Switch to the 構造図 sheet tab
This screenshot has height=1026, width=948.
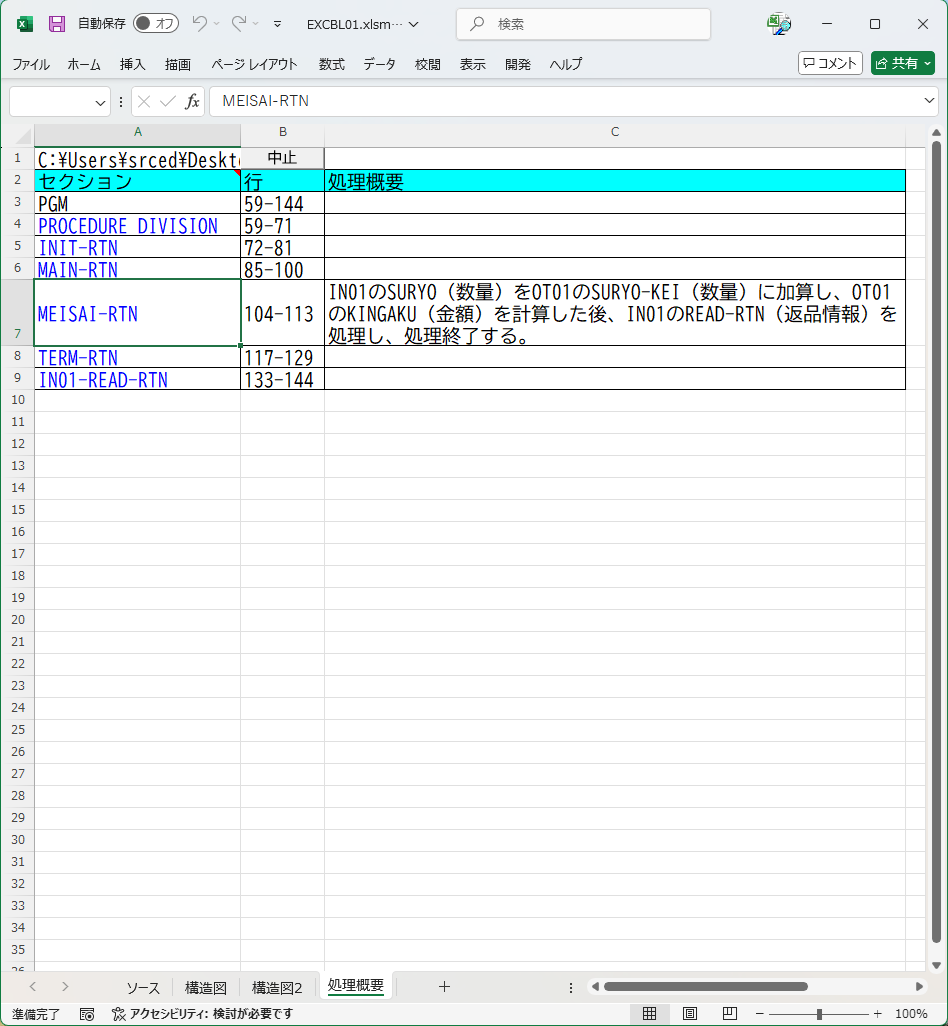click(x=206, y=987)
